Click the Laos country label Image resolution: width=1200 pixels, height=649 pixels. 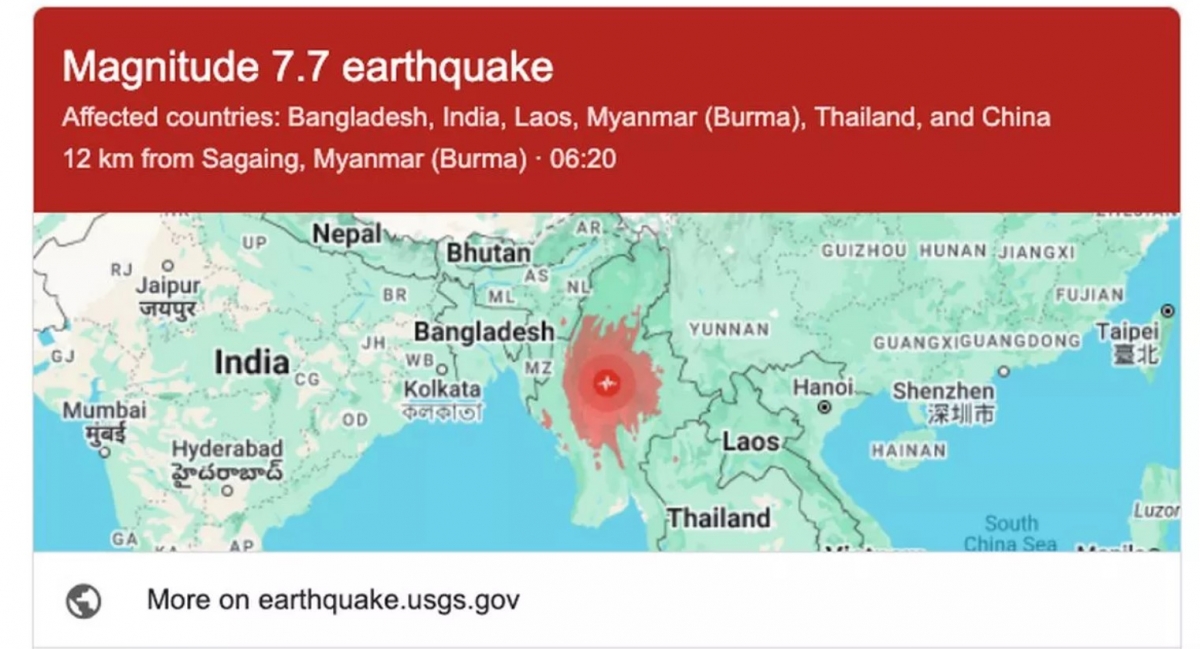752,441
